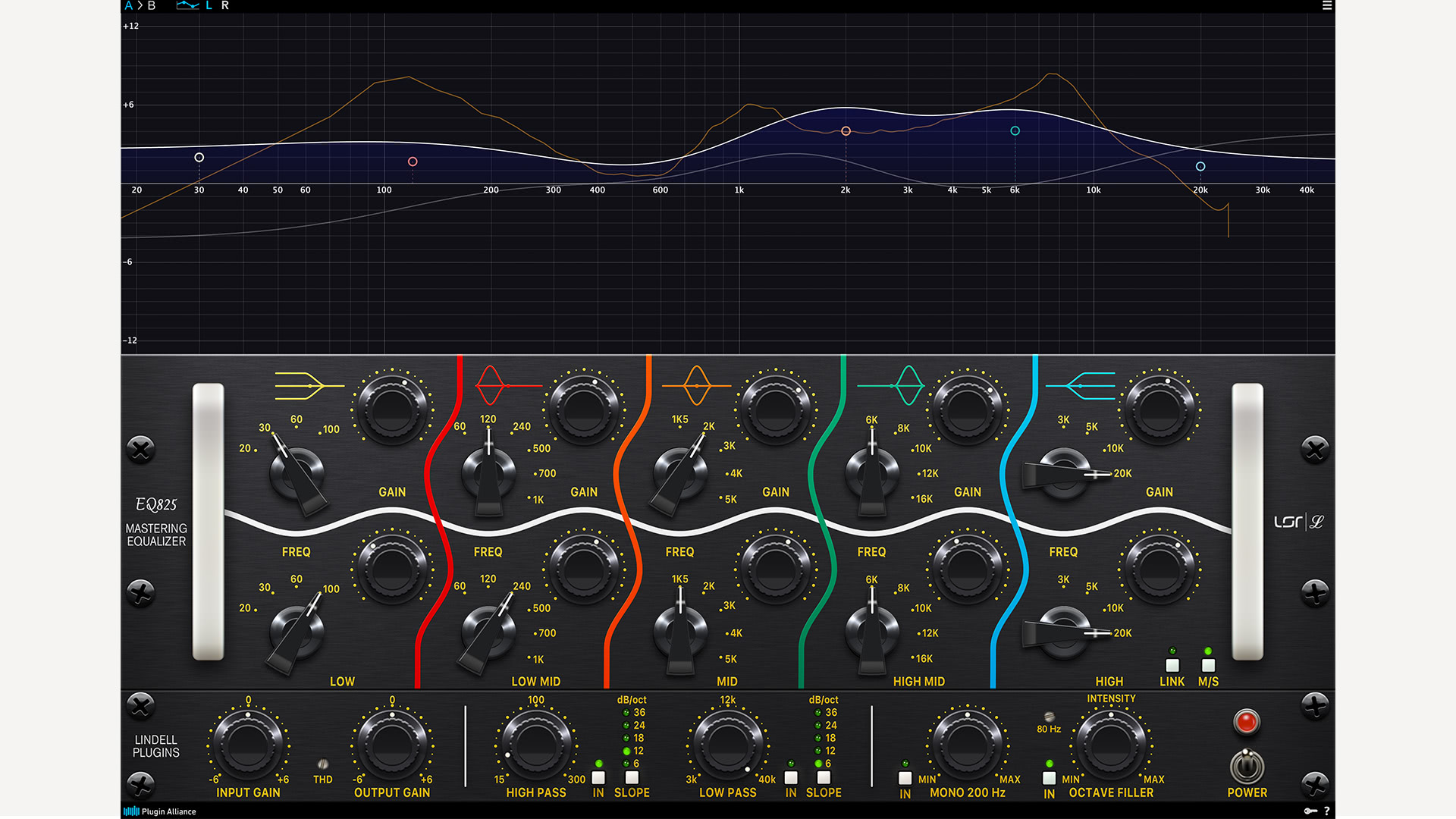1456x819 pixels.
Task: Open the hamburger menu at top right
Action: coord(1327,6)
